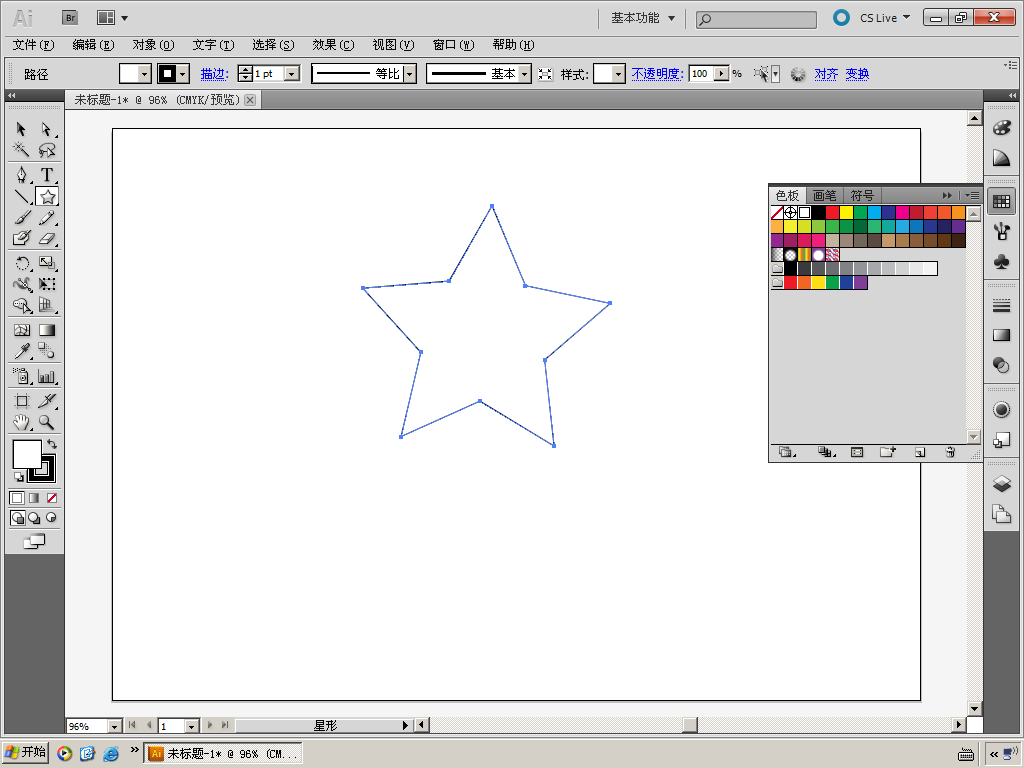Select the Pencil tool

click(46, 217)
